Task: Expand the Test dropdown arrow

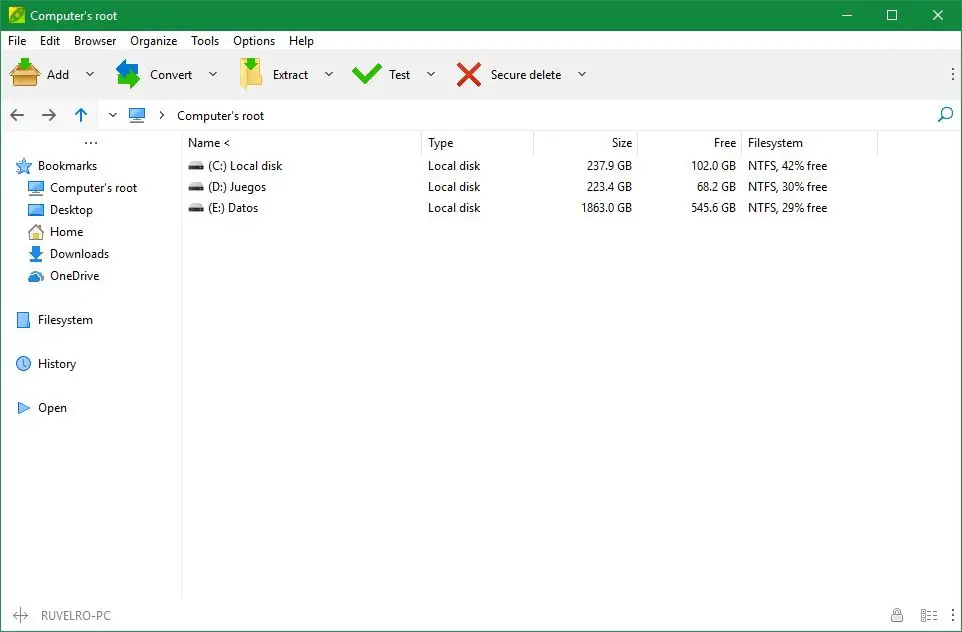Action: tap(431, 74)
